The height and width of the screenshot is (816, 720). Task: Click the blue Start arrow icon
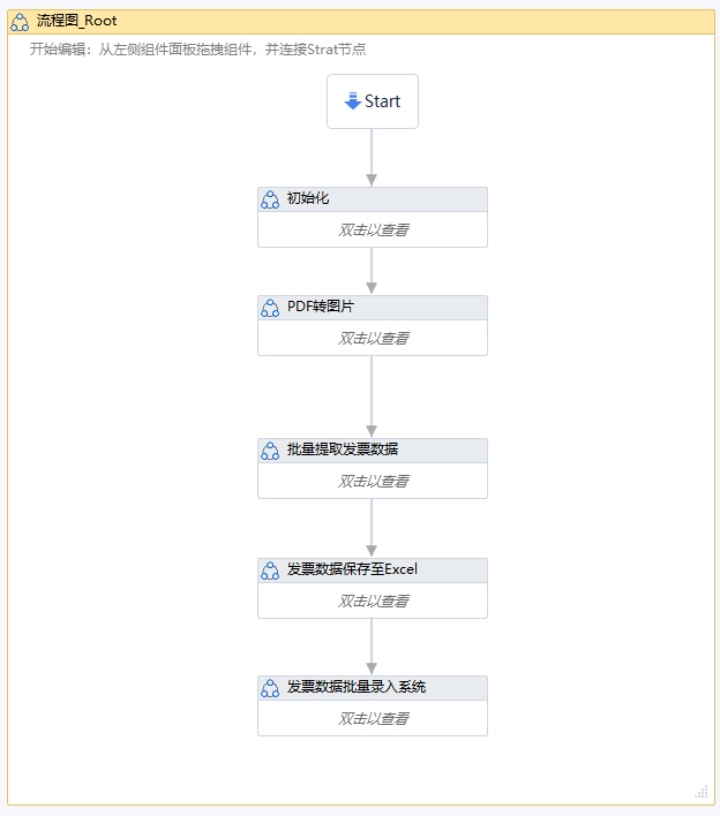352,101
